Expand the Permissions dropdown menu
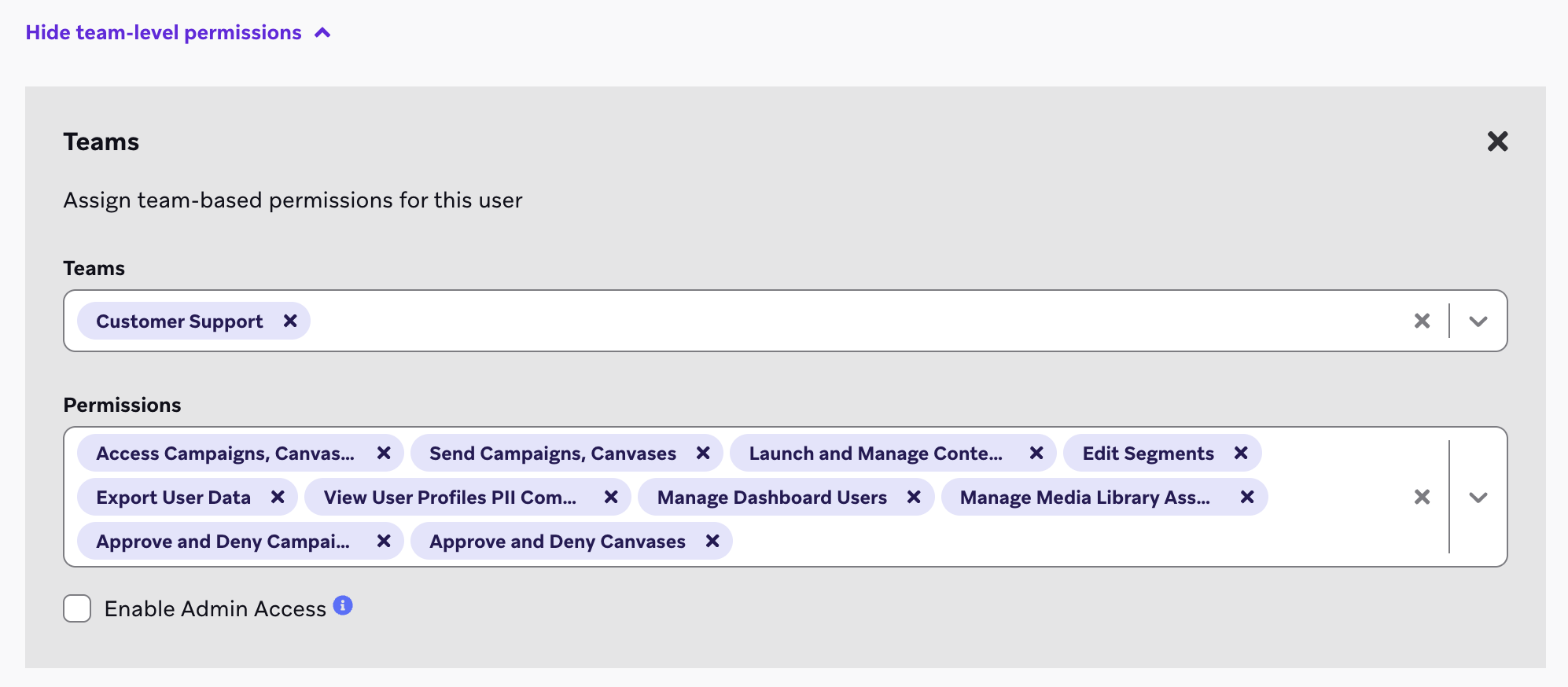This screenshot has height=687, width=1568. coord(1478,497)
